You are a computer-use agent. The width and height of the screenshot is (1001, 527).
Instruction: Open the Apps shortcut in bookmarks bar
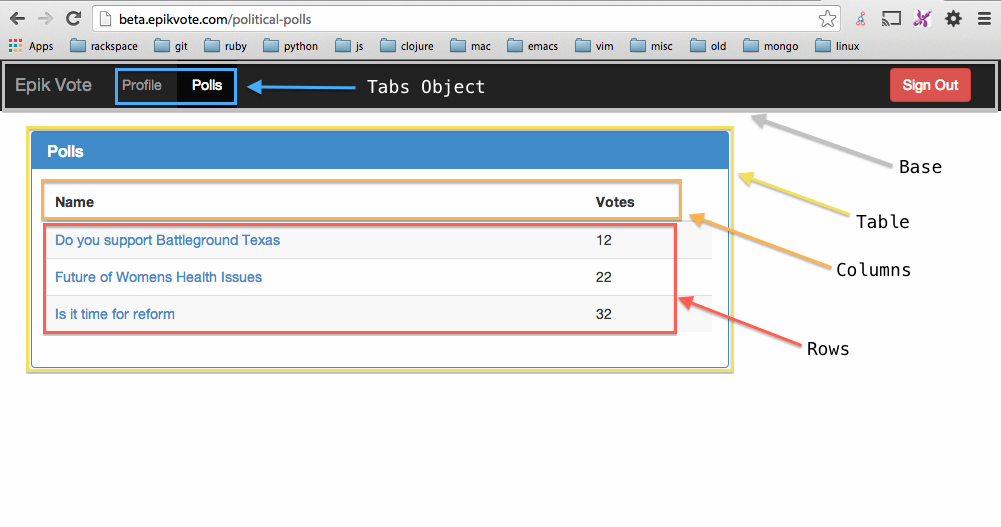31,46
